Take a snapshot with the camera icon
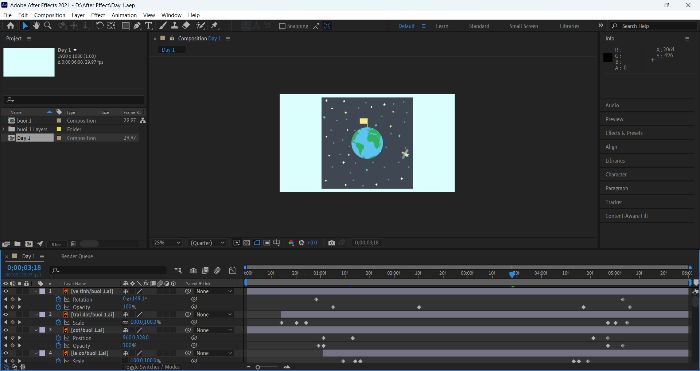 (x=331, y=243)
